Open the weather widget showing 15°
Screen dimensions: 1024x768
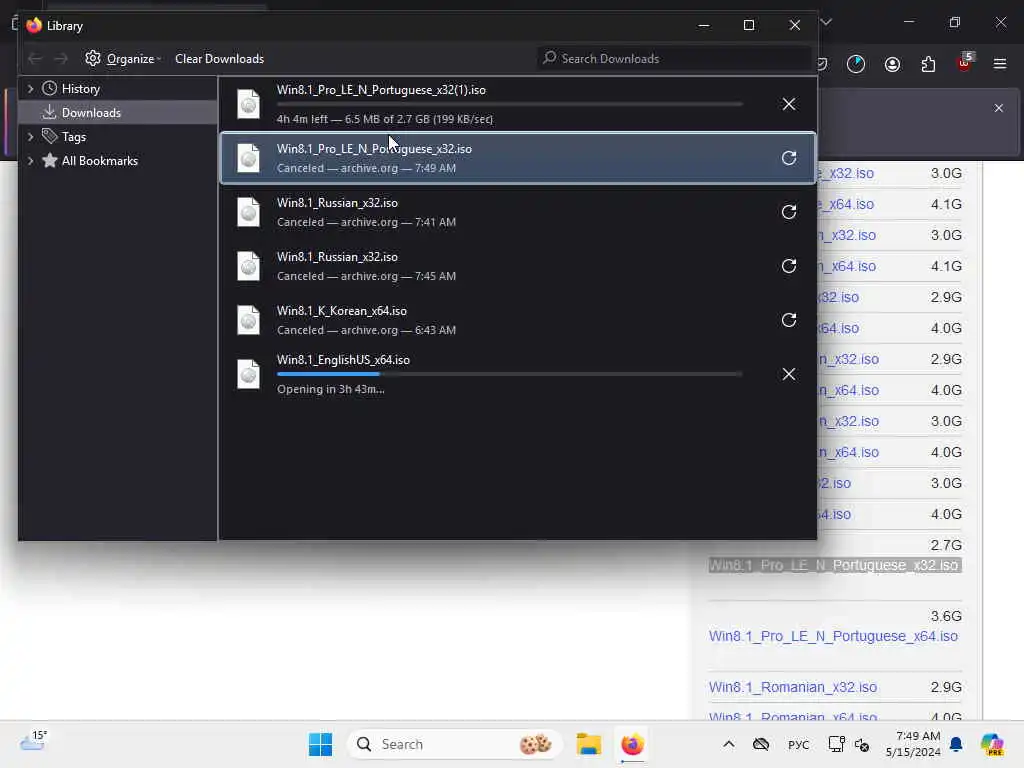tap(33, 741)
